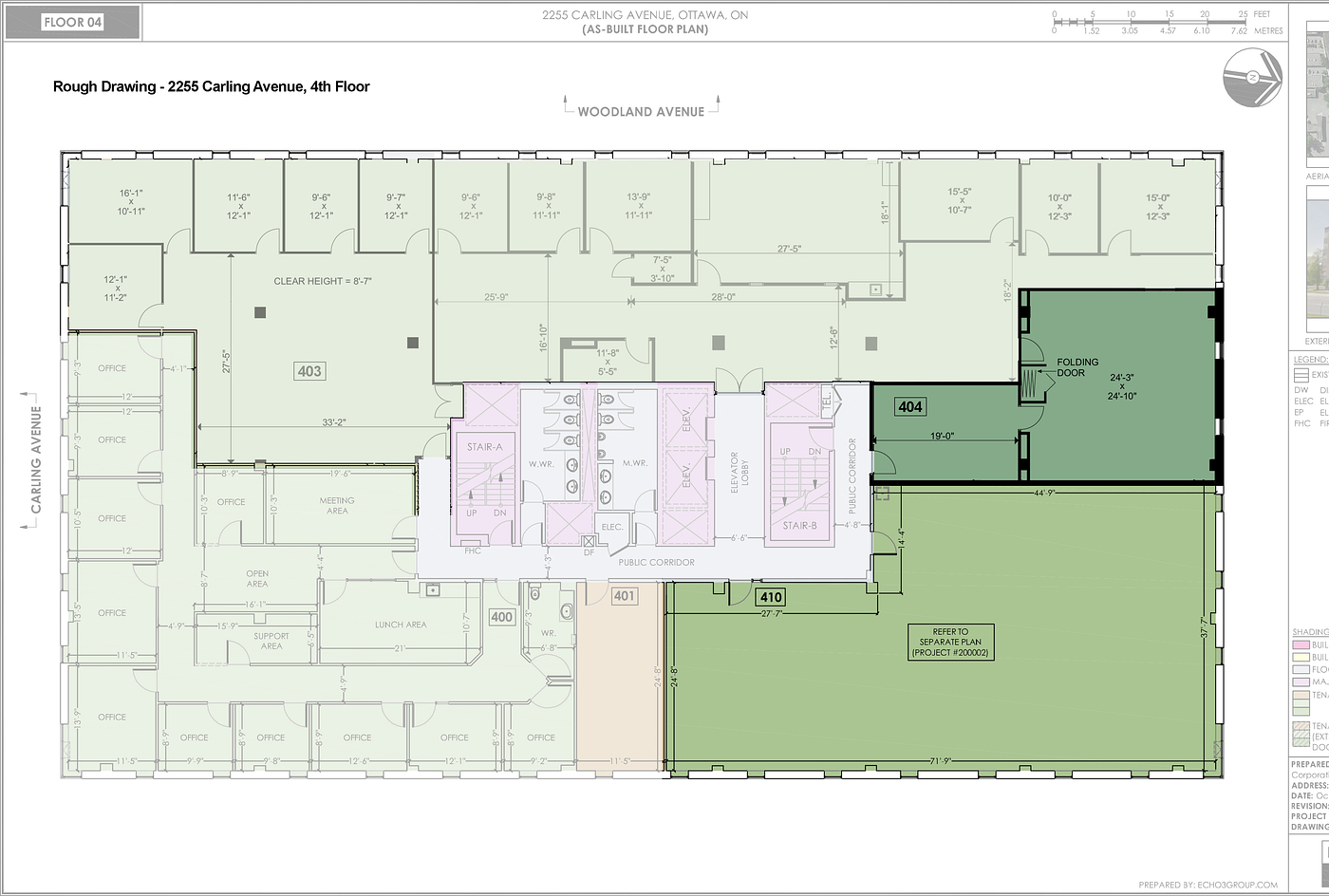Click the STAIR-A label
Image resolution: width=1329 pixels, height=896 pixels.
coord(485,447)
